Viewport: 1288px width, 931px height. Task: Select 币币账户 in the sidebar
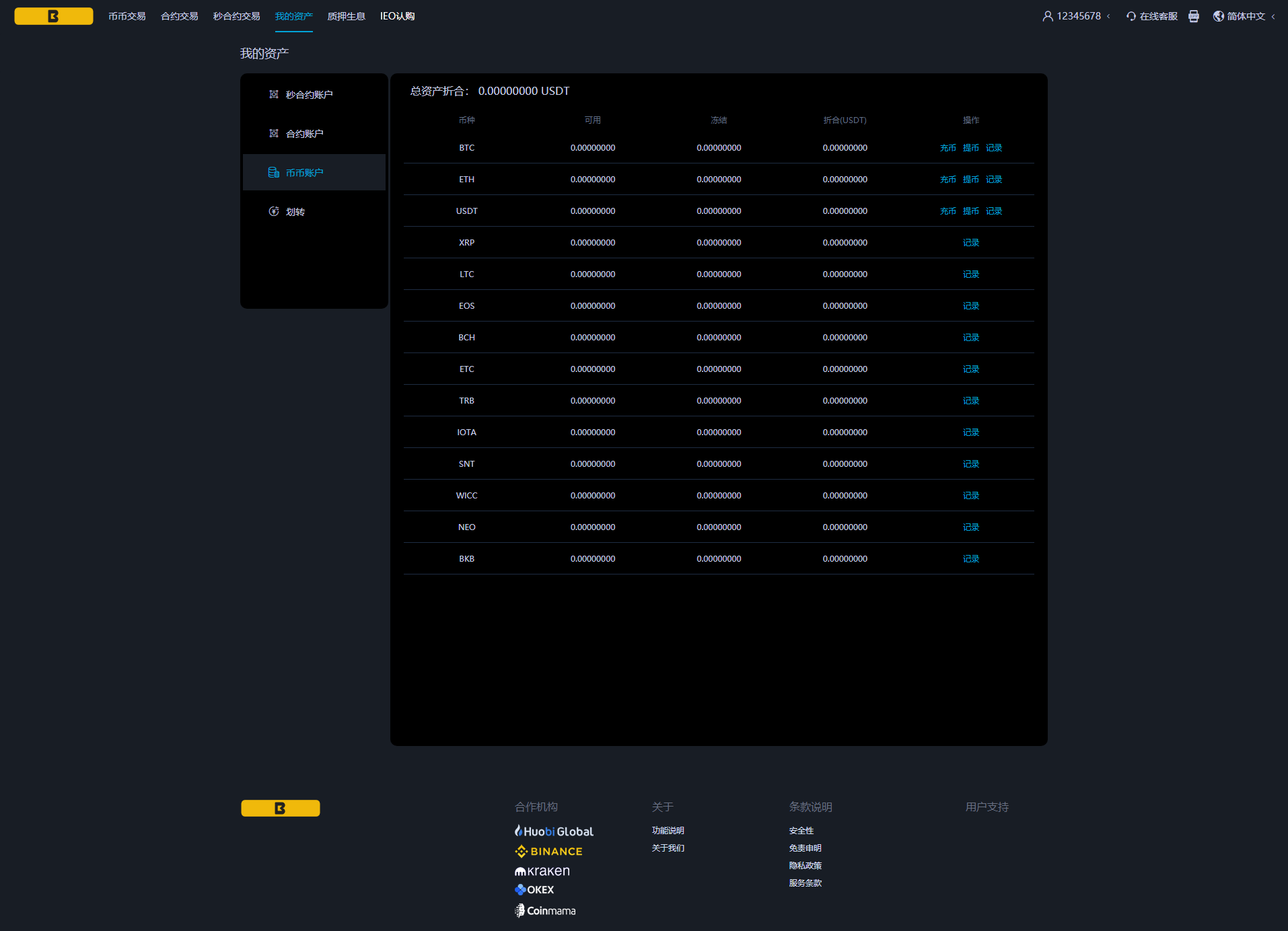[x=314, y=172]
